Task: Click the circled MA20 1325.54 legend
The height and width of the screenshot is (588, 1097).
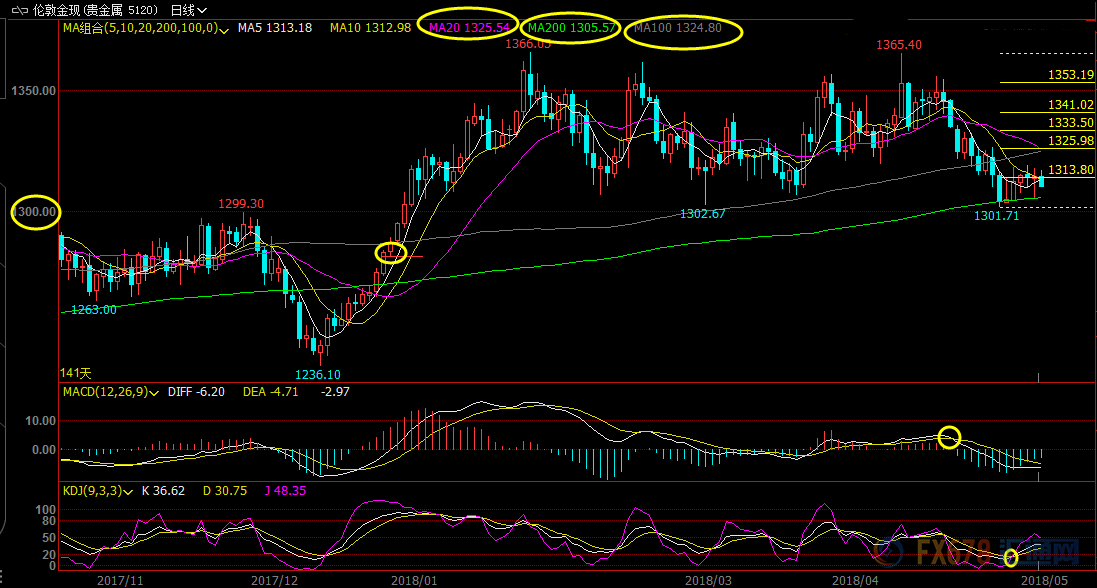Action: [469, 29]
